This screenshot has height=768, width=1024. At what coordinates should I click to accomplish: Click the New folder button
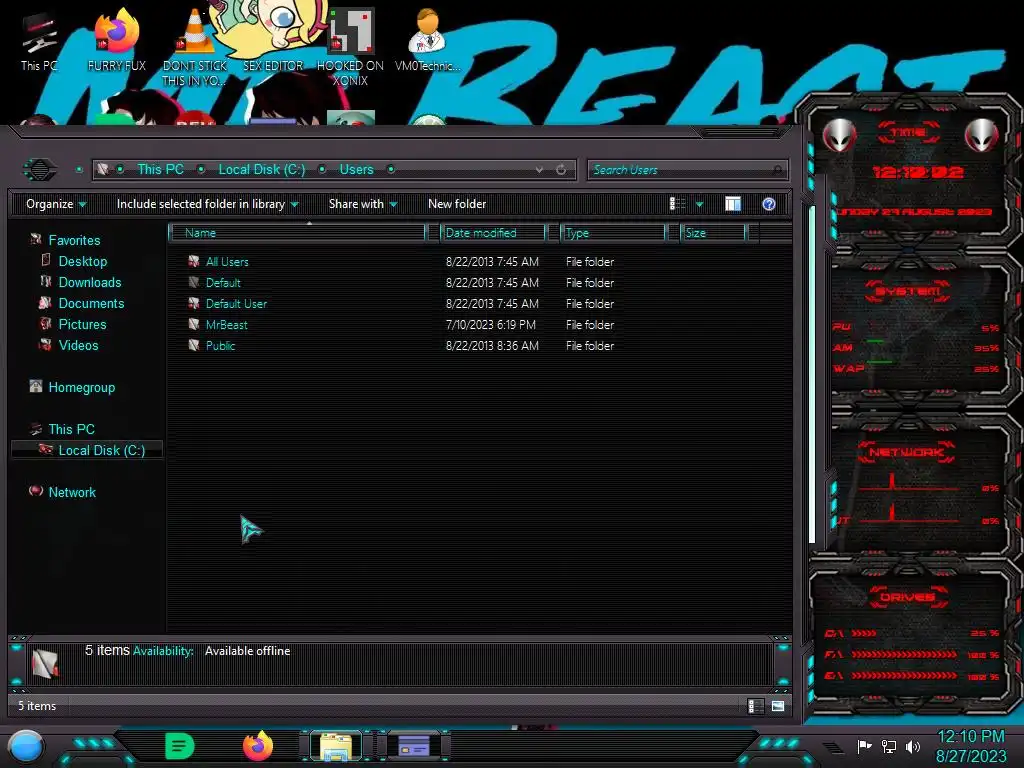pyautogui.click(x=457, y=204)
